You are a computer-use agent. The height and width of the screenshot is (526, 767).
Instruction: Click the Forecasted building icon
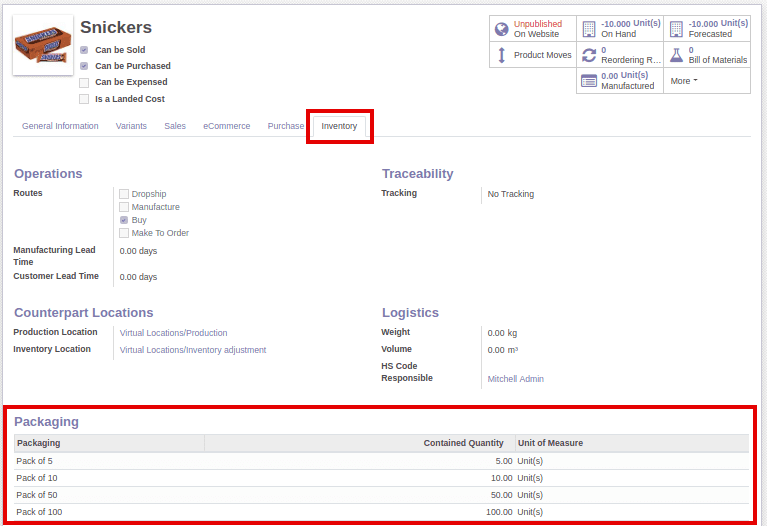pos(676,29)
